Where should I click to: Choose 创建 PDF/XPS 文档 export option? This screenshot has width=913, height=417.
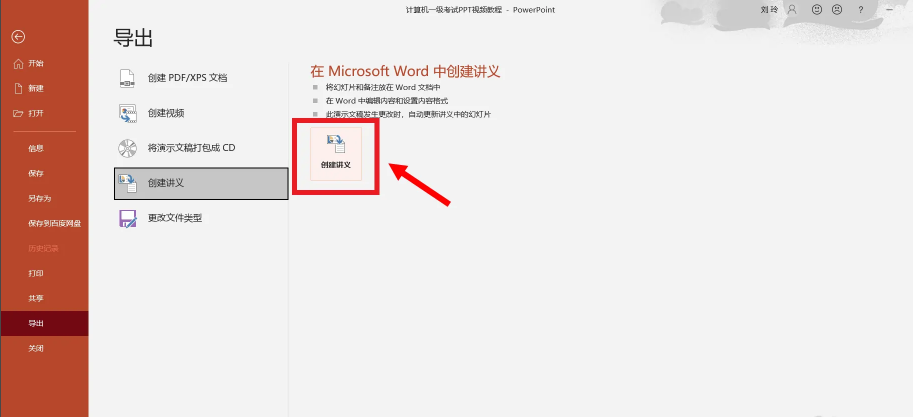186,78
